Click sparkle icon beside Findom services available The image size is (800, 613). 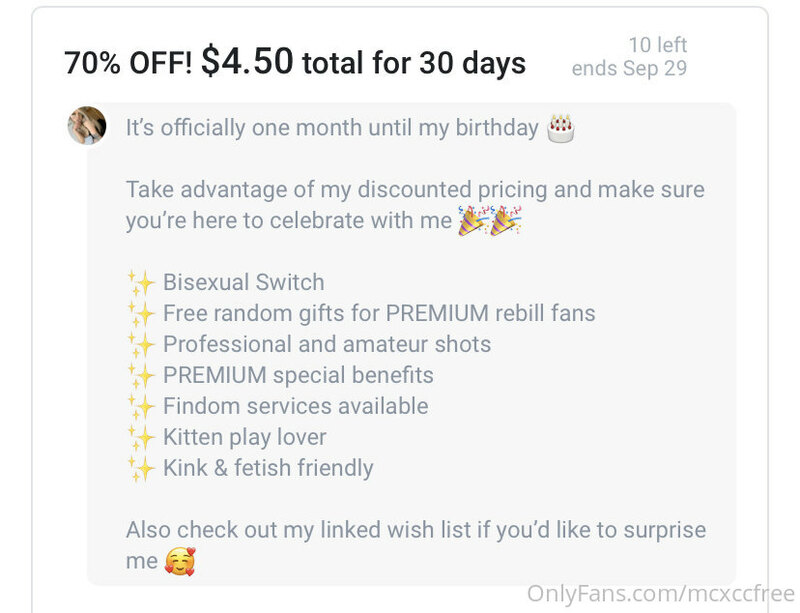point(141,406)
